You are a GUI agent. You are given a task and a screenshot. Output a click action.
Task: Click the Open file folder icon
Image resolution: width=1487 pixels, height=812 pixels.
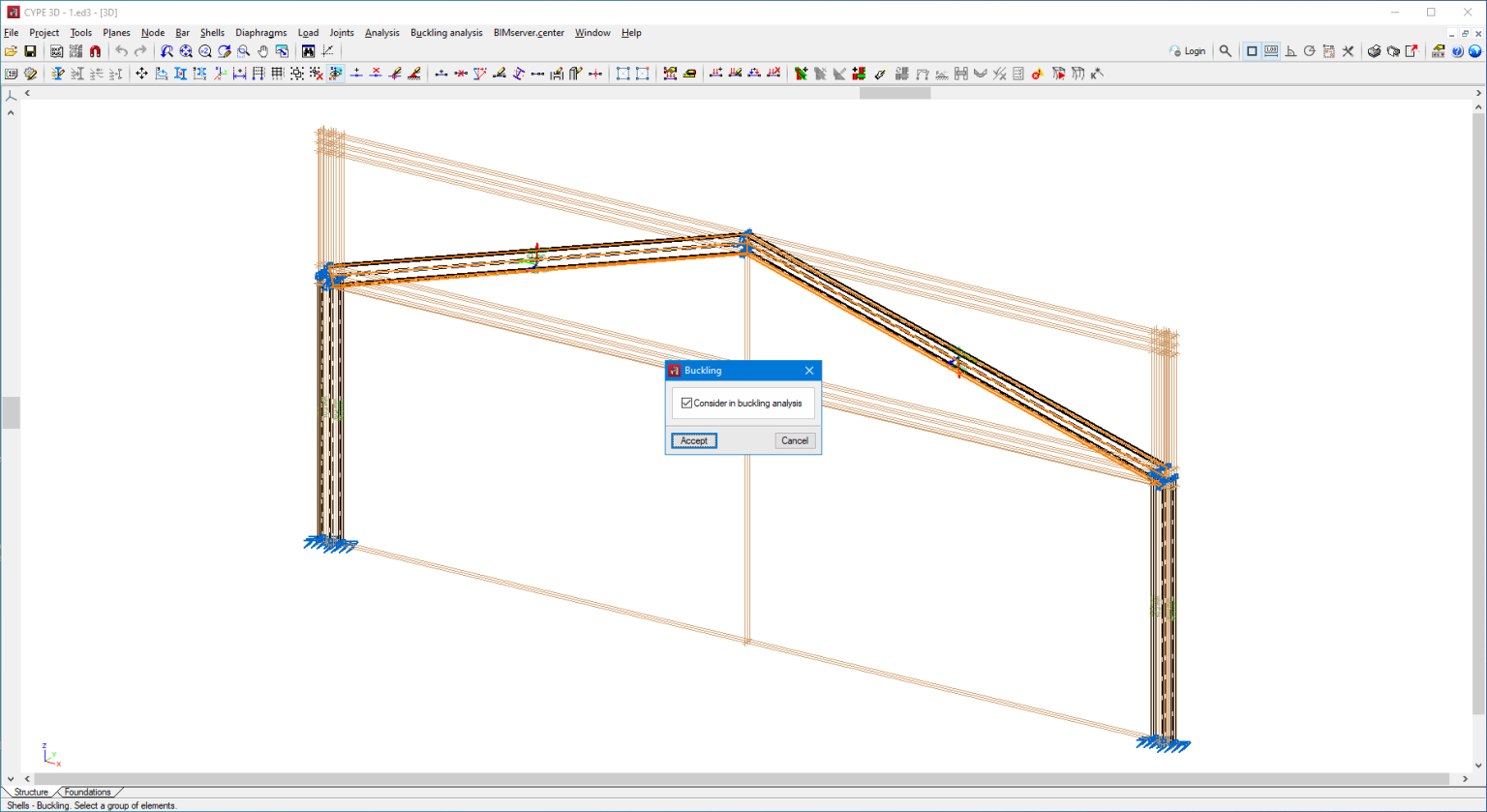coord(11,51)
